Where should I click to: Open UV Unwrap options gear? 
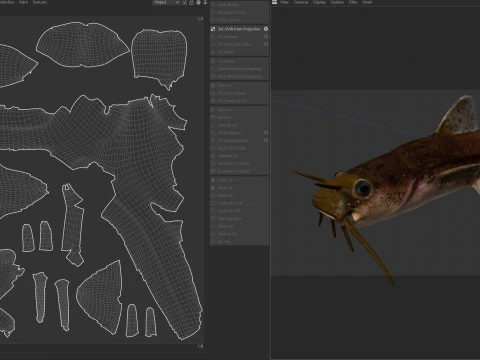pos(266,37)
